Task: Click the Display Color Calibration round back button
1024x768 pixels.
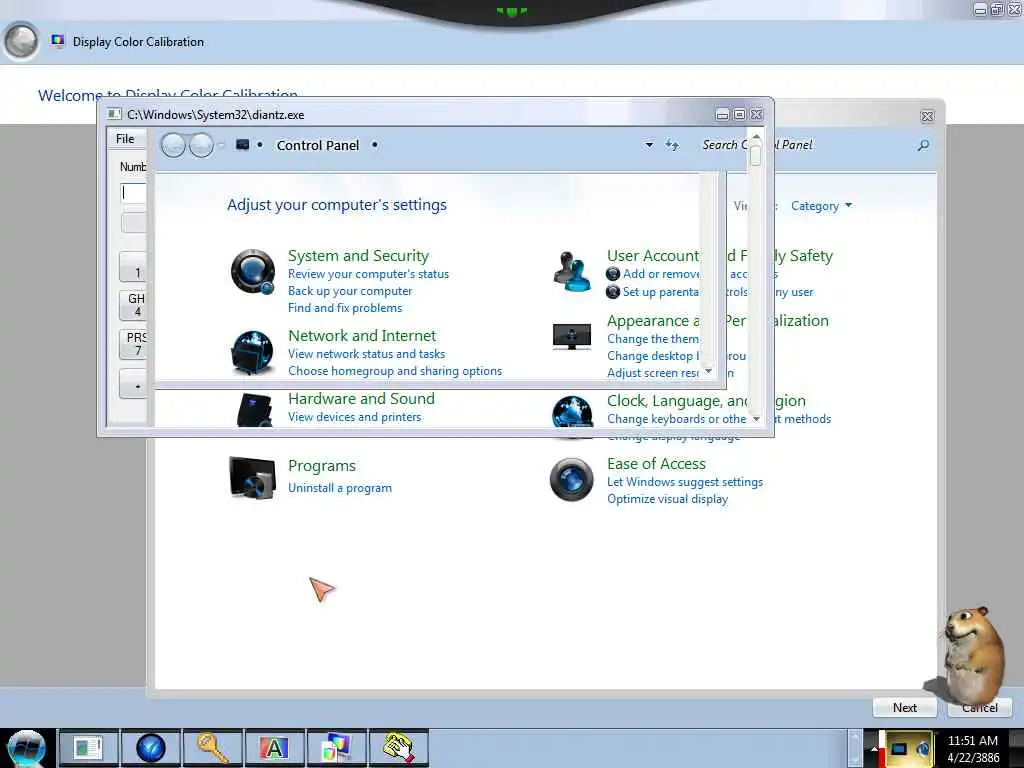Action: 21,41
